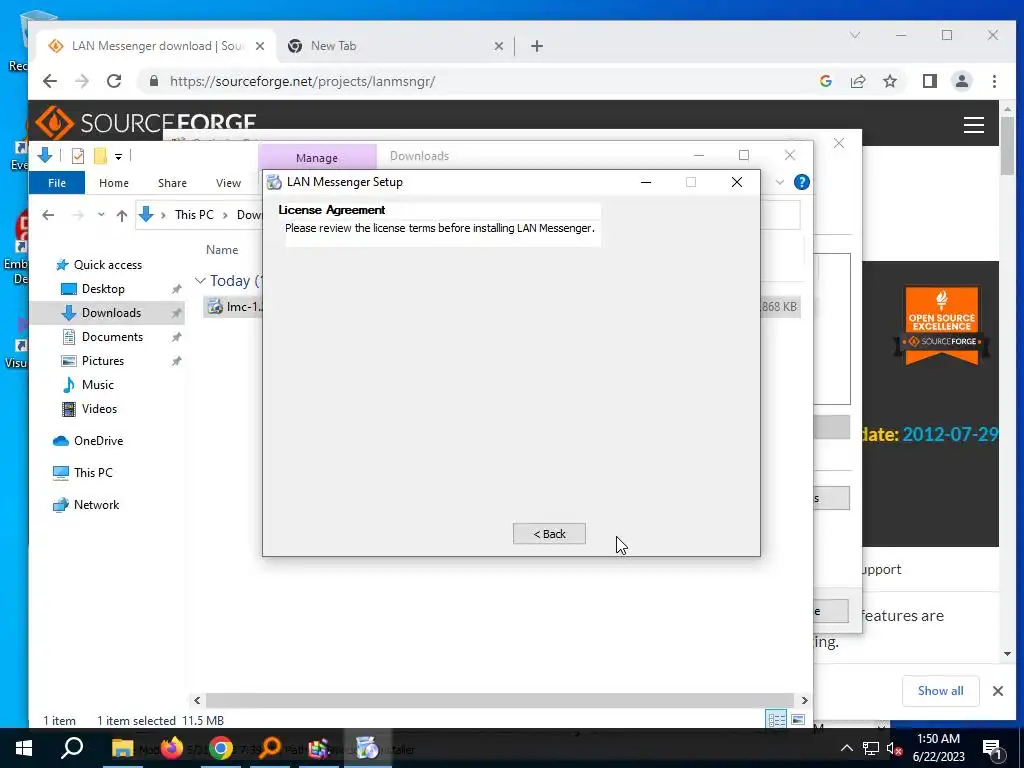Open the Chrome three-dot menu
Viewport: 1024px width, 768px height.
click(994, 81)
